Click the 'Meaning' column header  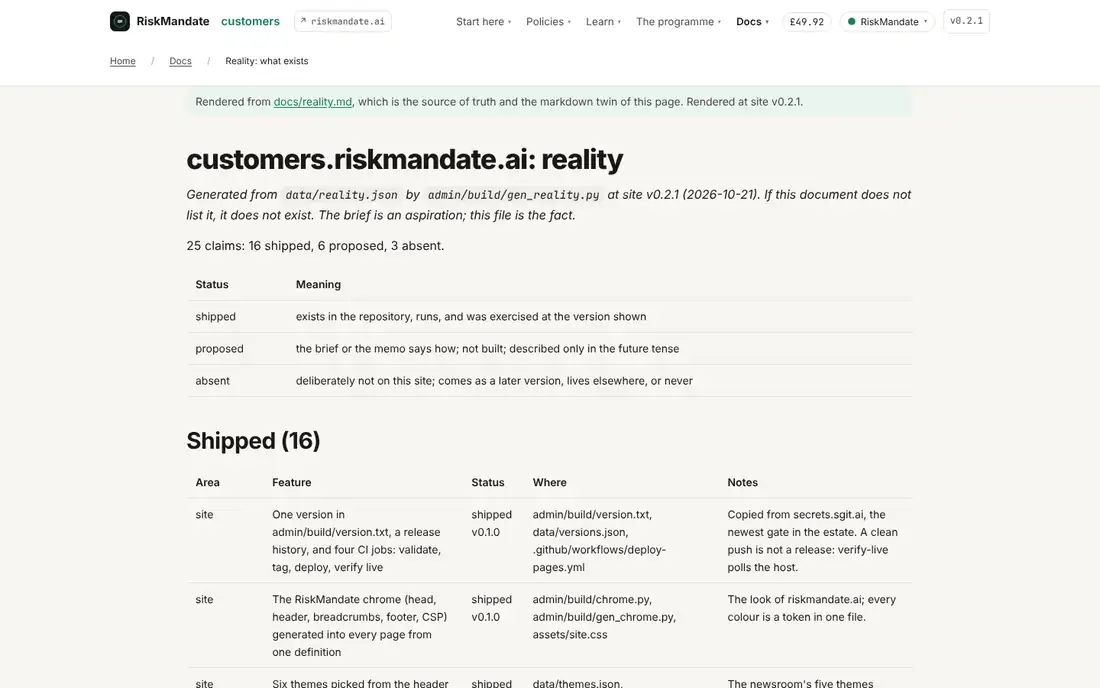pyautogui.click(x=318, y=284)
